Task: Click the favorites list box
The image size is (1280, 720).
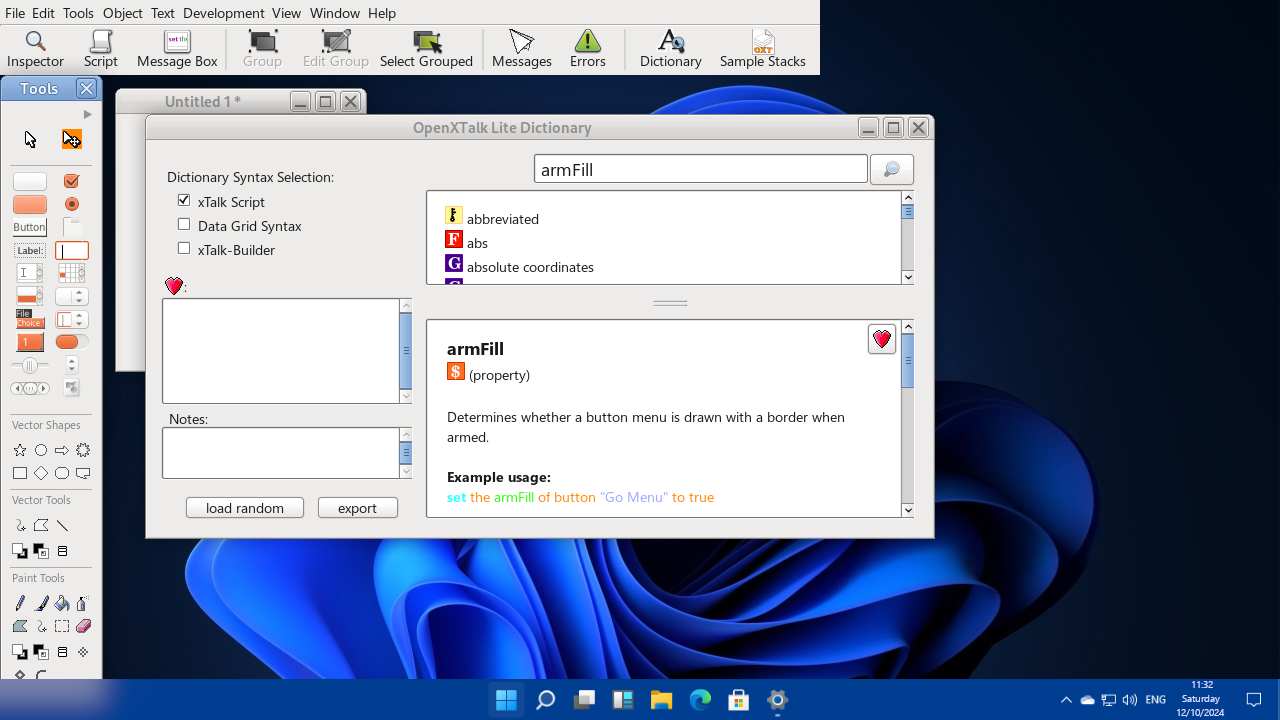Action: pyautogui.click(x=281, y=351)
